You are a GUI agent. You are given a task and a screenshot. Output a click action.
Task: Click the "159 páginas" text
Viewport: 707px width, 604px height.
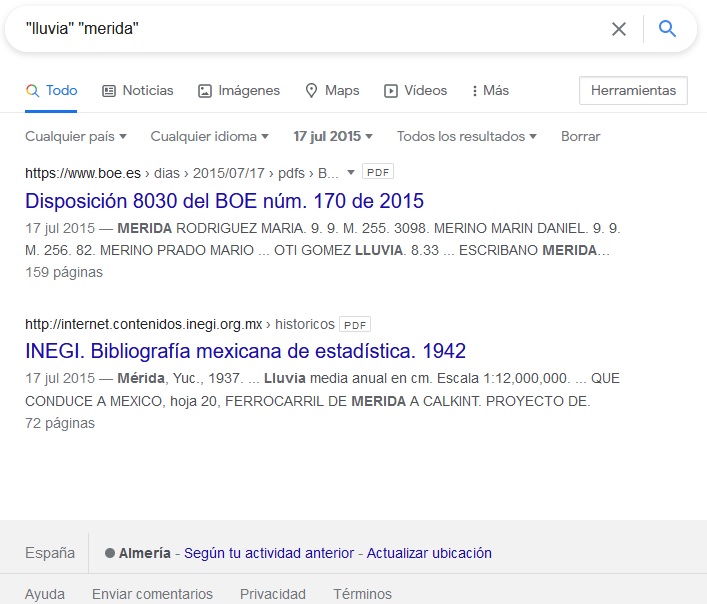pyautogui.click(x=64, y=272)
